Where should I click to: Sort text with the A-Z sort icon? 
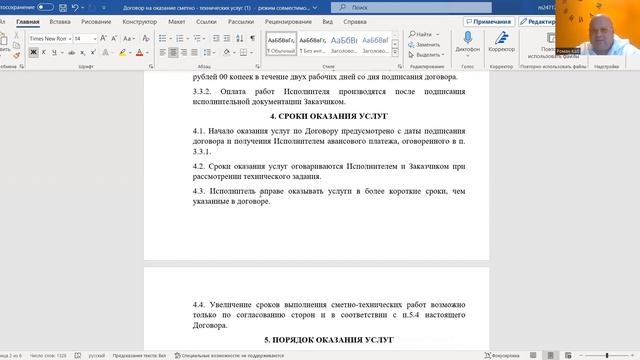(x=240, y=38)
